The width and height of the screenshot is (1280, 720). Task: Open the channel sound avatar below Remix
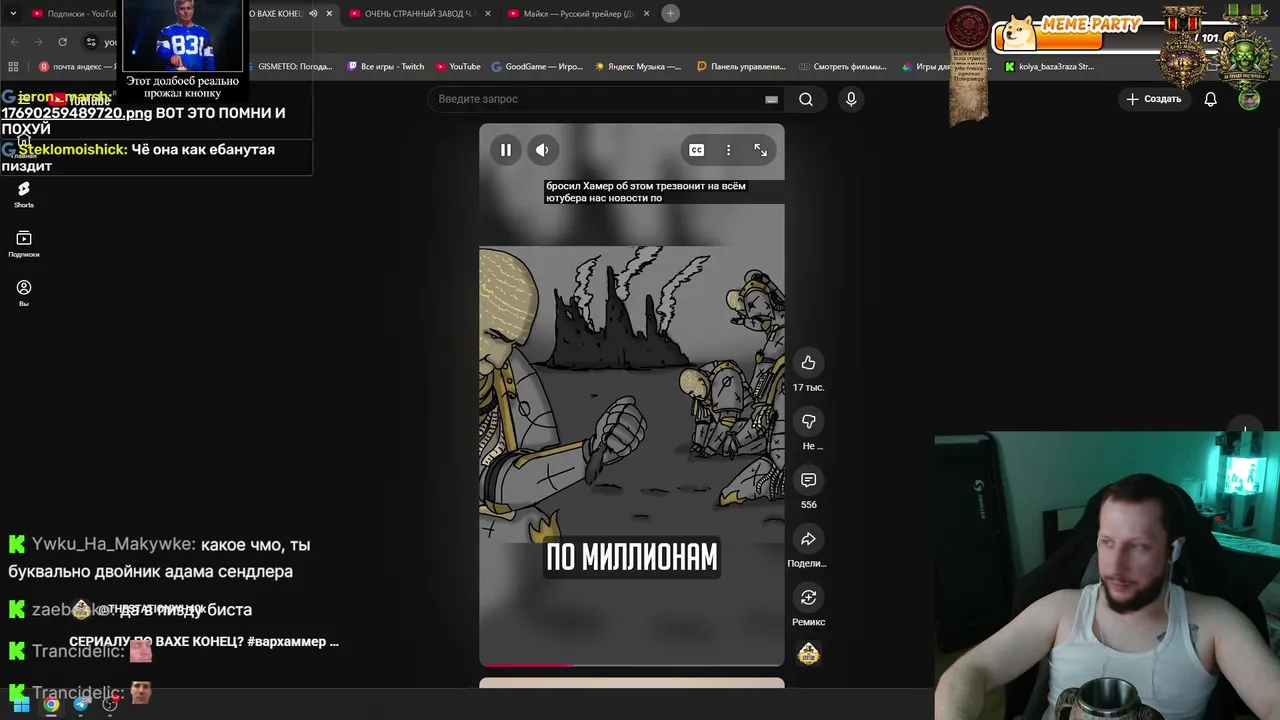tap(808, 654)
